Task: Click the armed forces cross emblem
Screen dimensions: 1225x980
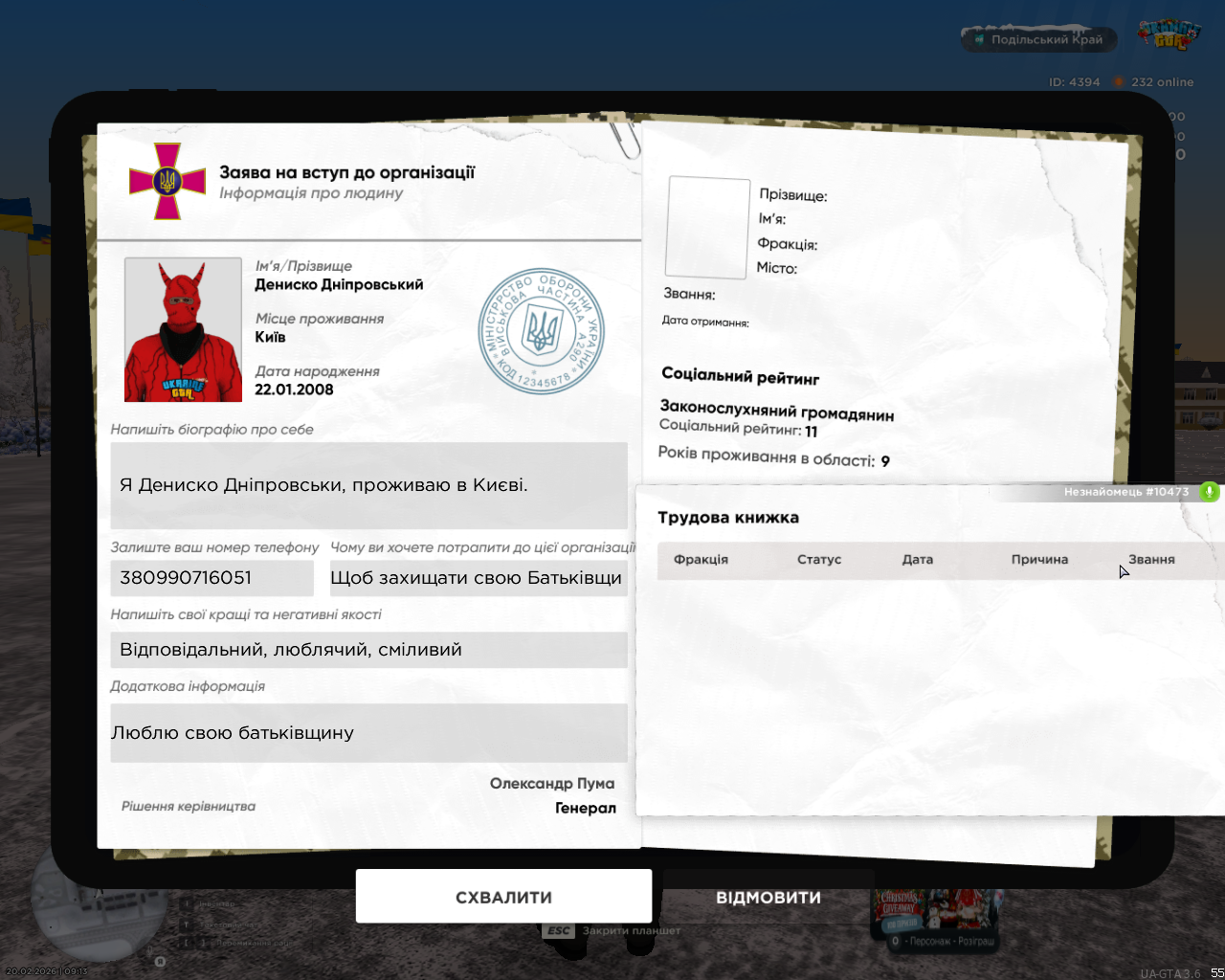Action: click(167, 181)
